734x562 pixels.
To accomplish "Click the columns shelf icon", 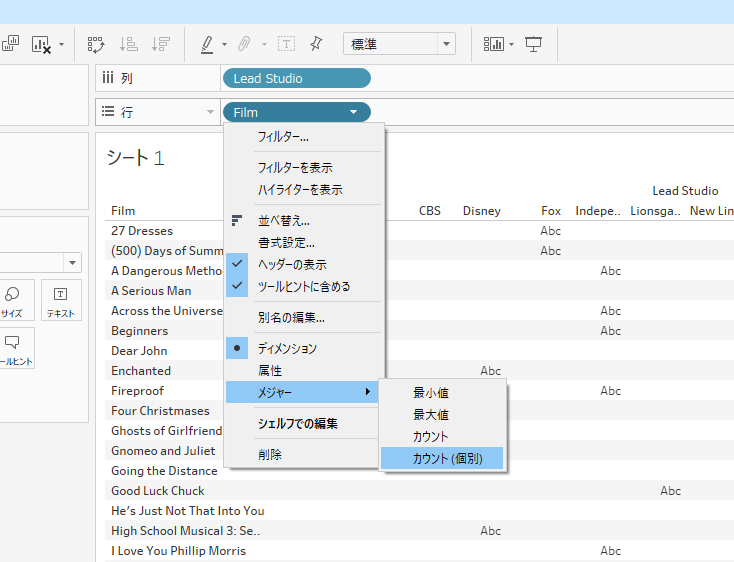I will (x=108, y=77).
